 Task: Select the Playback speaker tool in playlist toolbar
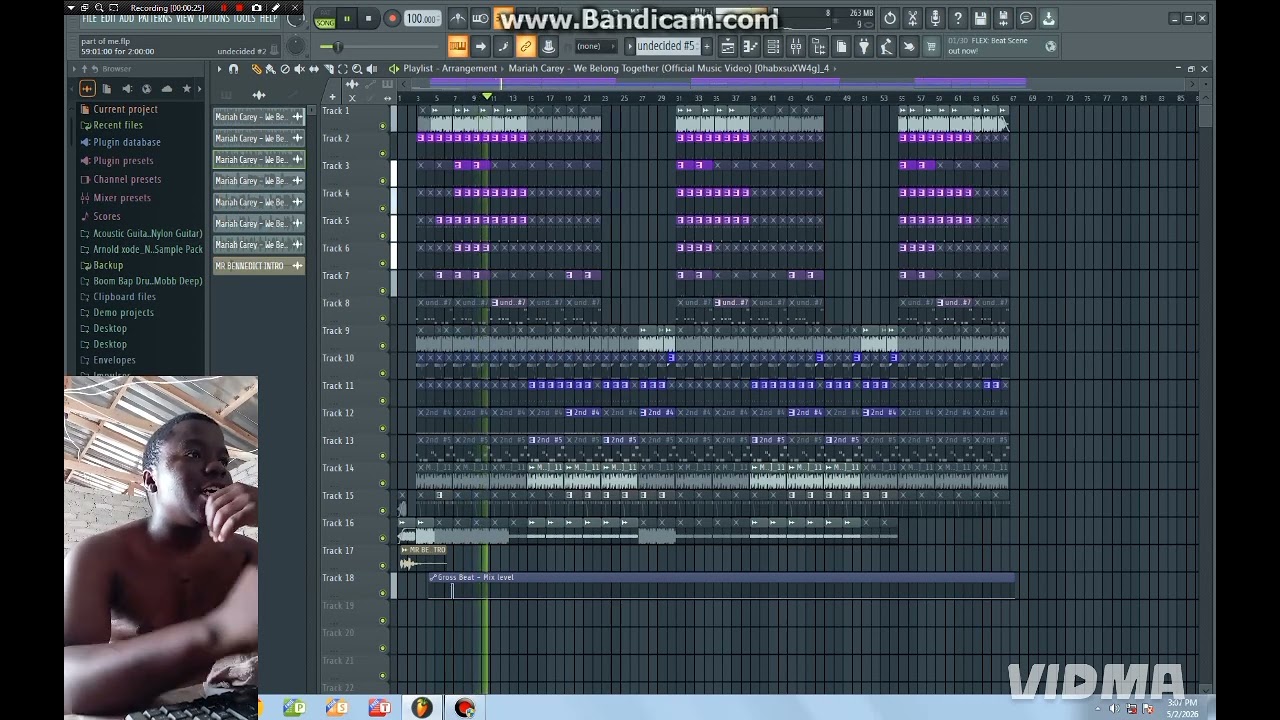click(x=372, y=68)
